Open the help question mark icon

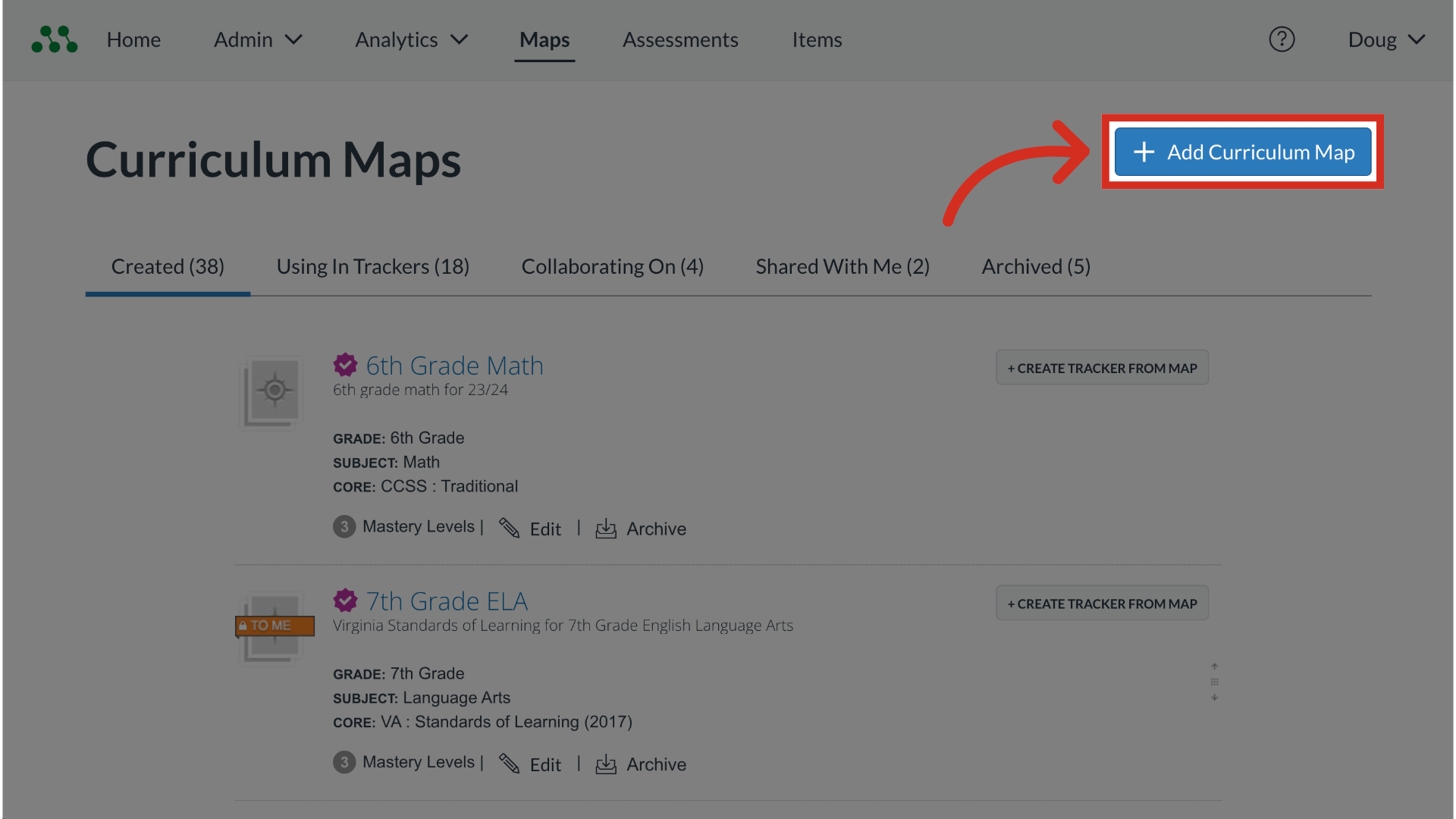tap(1282, 39)
